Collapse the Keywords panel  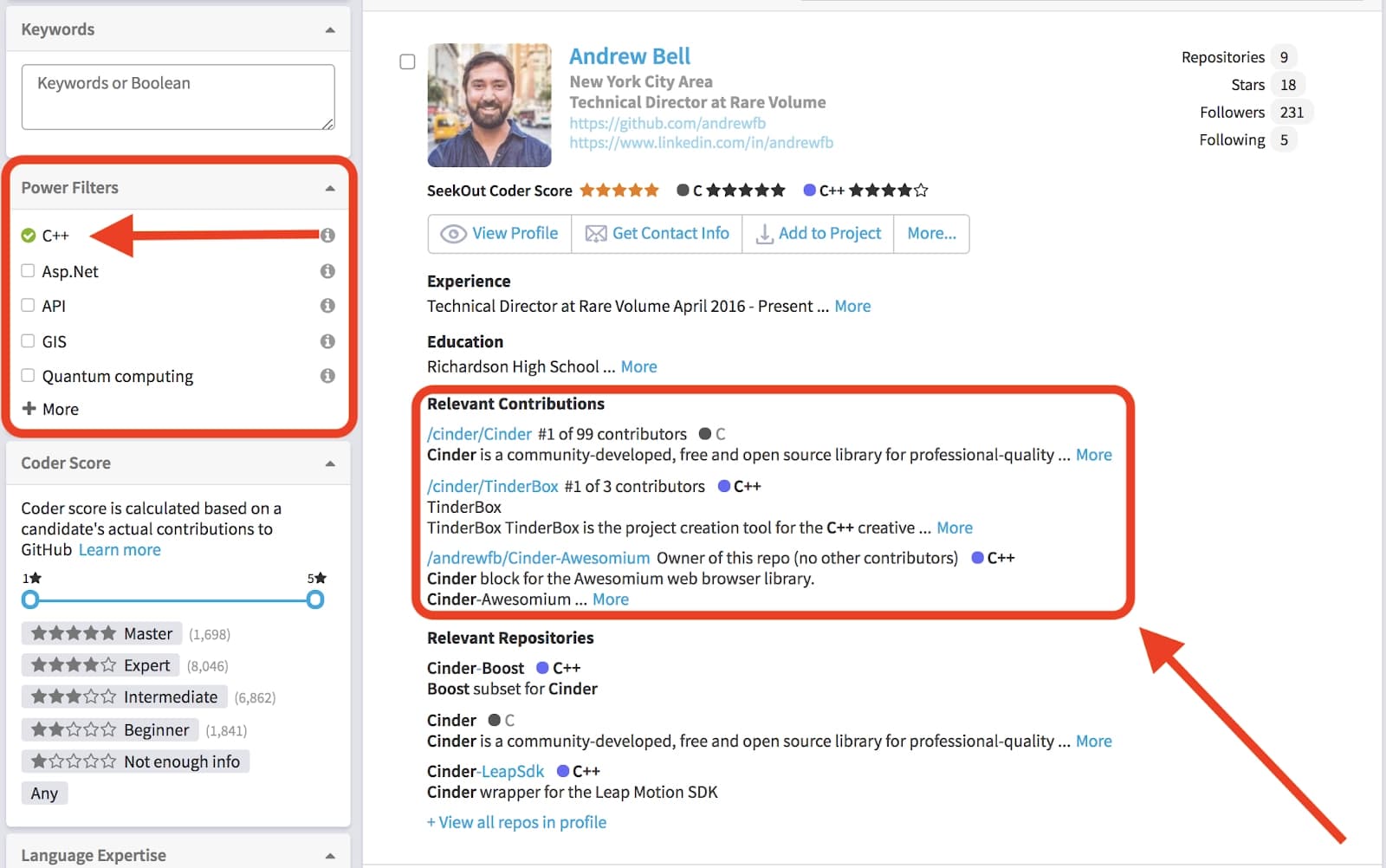pyautogui.click(x=330, y=29)
